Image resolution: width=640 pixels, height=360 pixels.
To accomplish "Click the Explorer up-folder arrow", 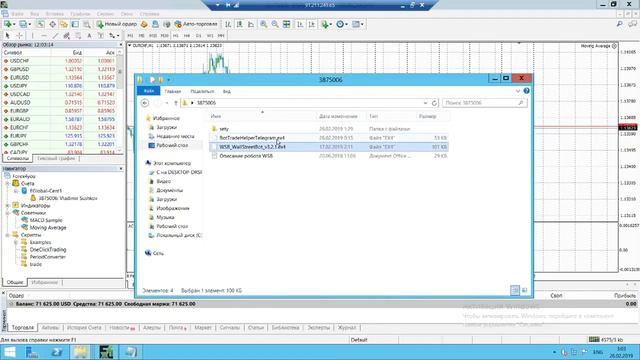I will point(176,103).
